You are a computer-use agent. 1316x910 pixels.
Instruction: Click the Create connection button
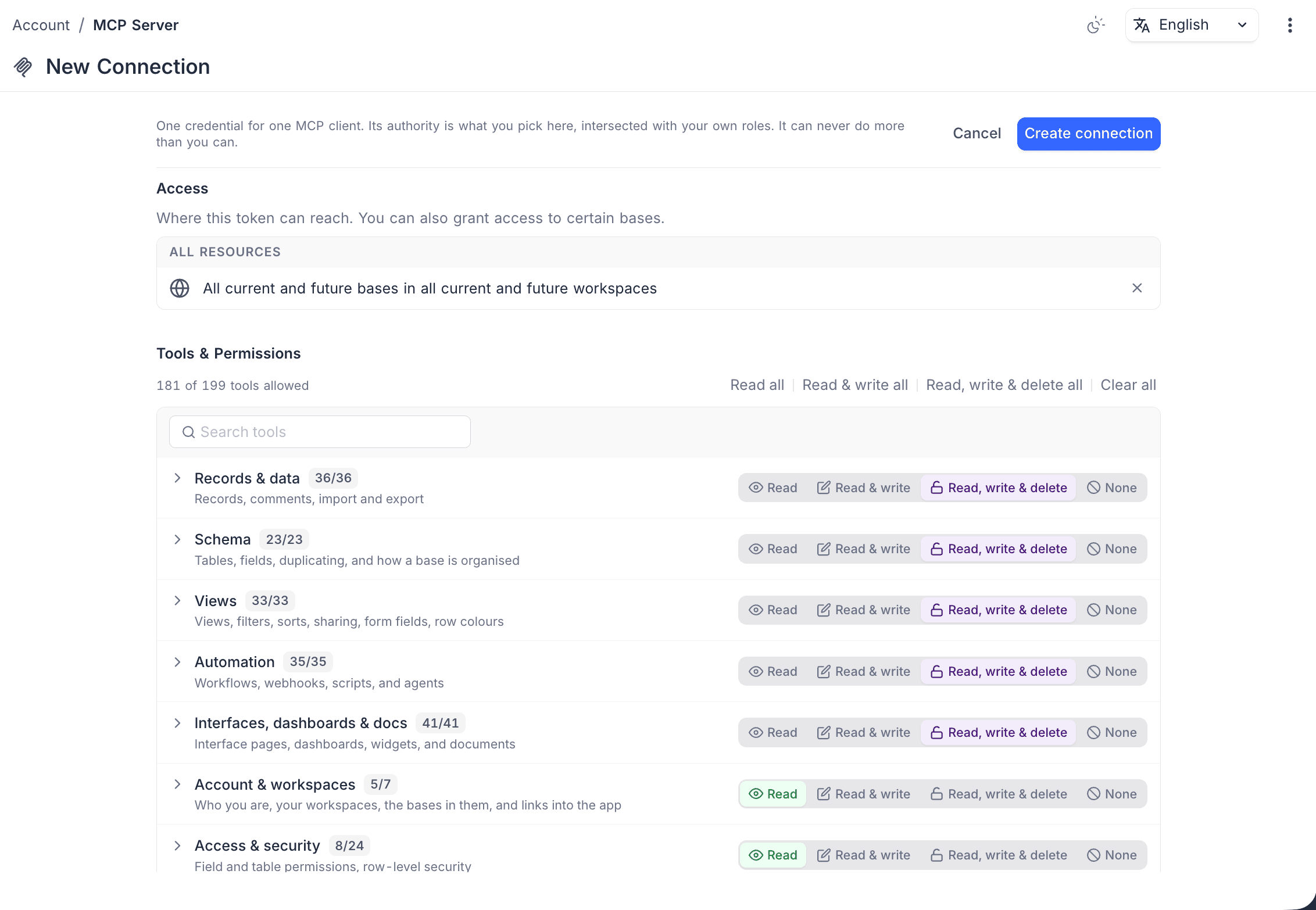tap(1089, 134)
